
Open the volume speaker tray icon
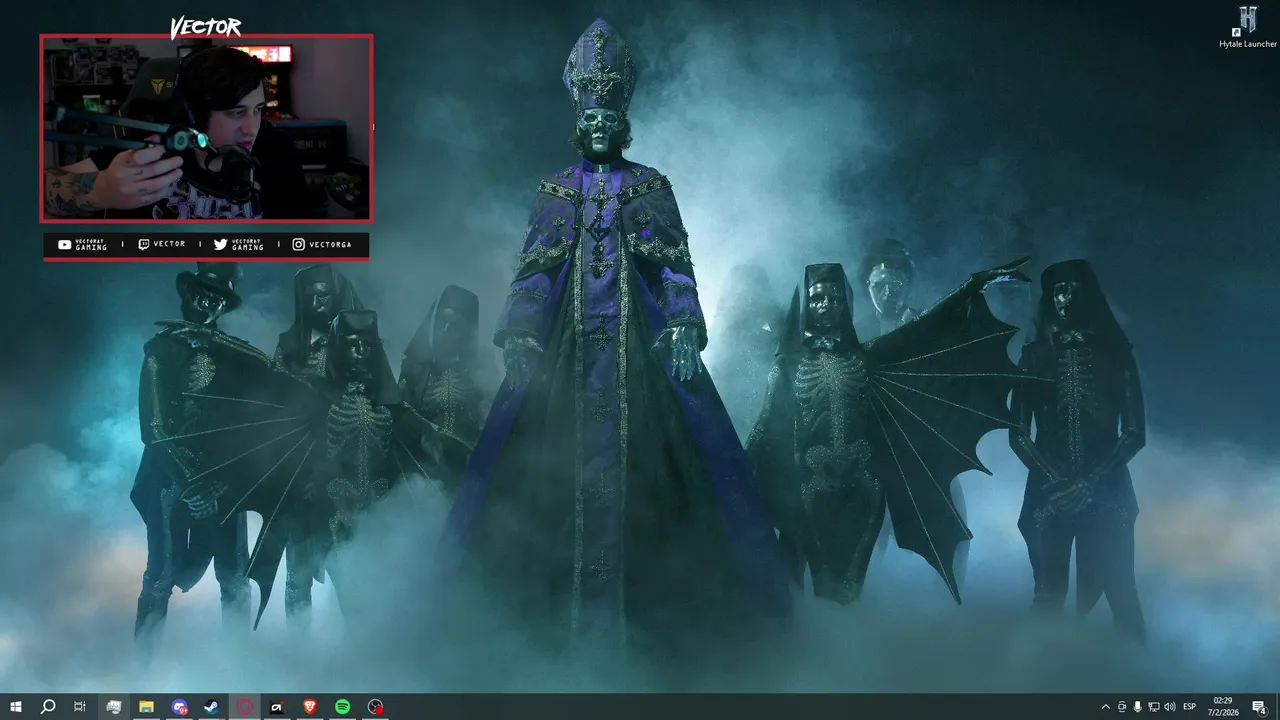(1170, 707)
